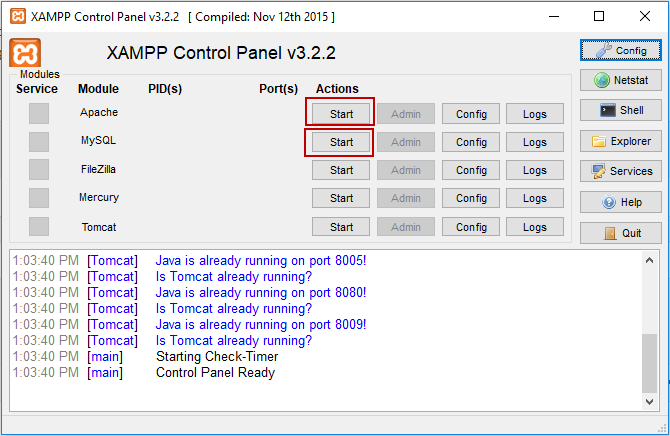Toggle the MySQL service checkbox

[x=39, y=142]
